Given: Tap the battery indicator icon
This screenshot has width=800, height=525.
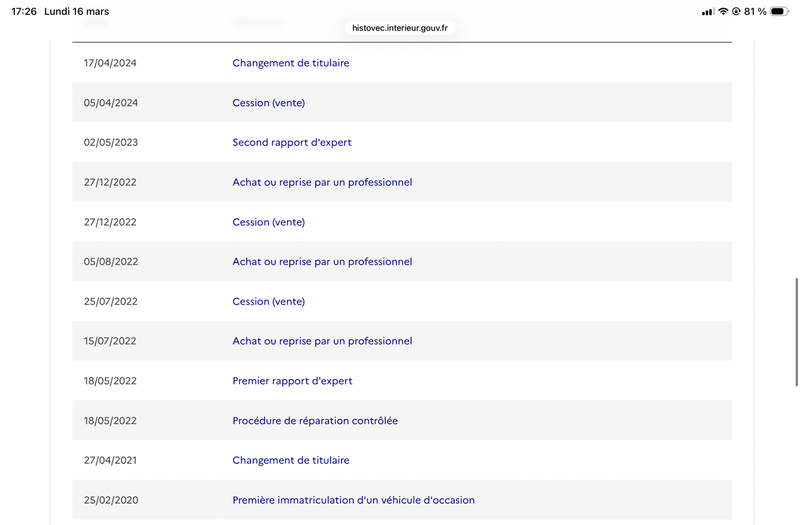Looking at the screenshot, I should tap(779, 12).
